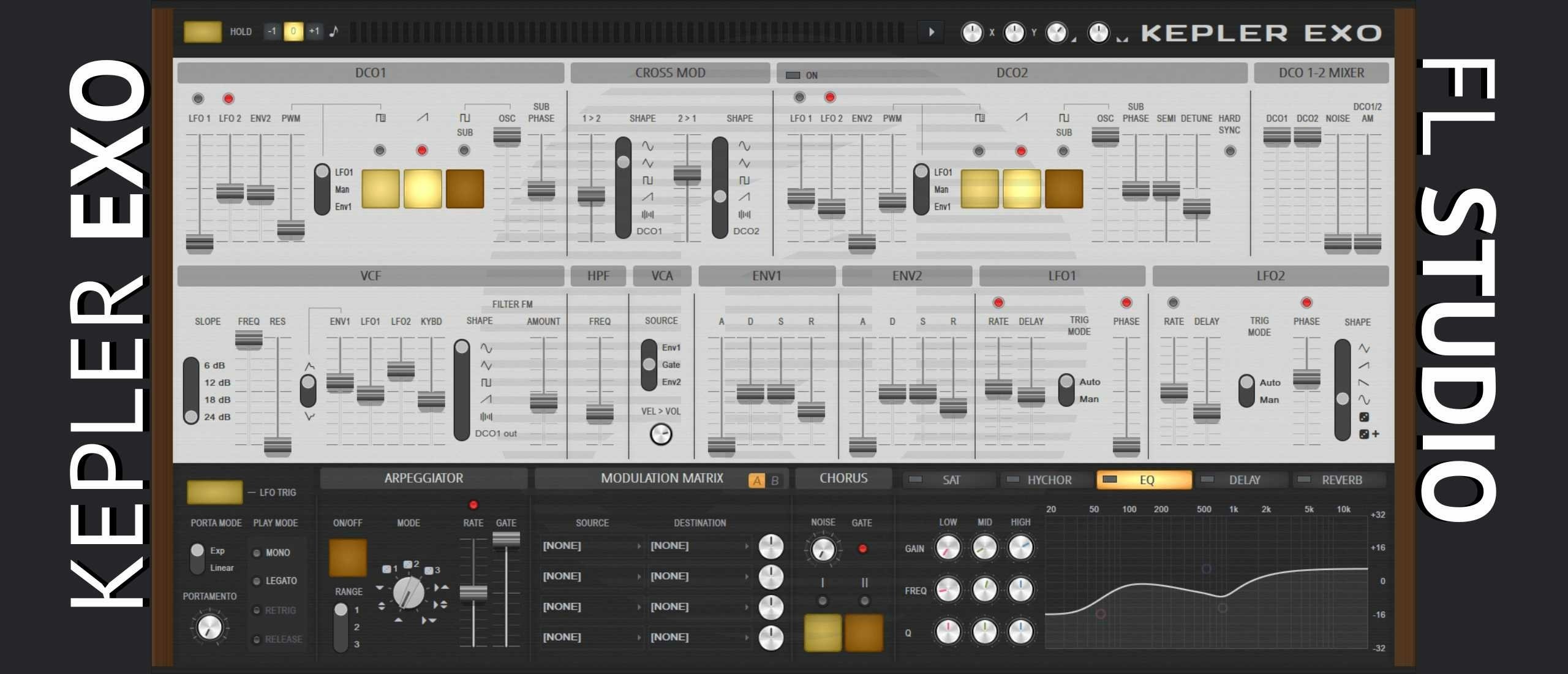Select LFO2 random dice shape
1568x674 pixels.
coord(1364,417)
